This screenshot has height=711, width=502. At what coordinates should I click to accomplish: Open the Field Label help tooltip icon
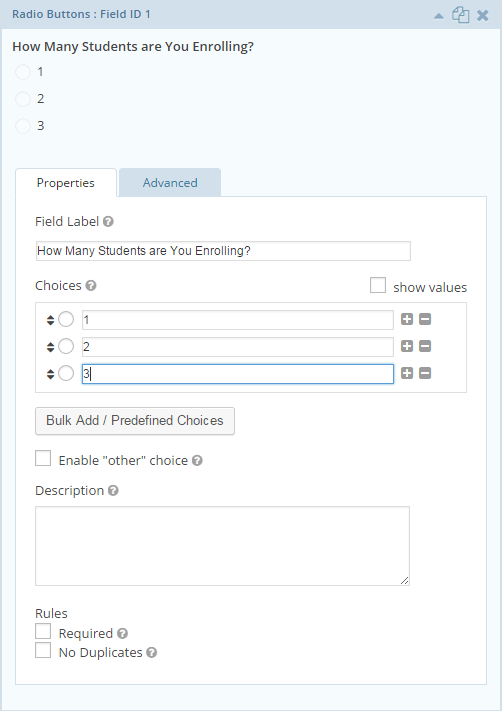point(108,222)
